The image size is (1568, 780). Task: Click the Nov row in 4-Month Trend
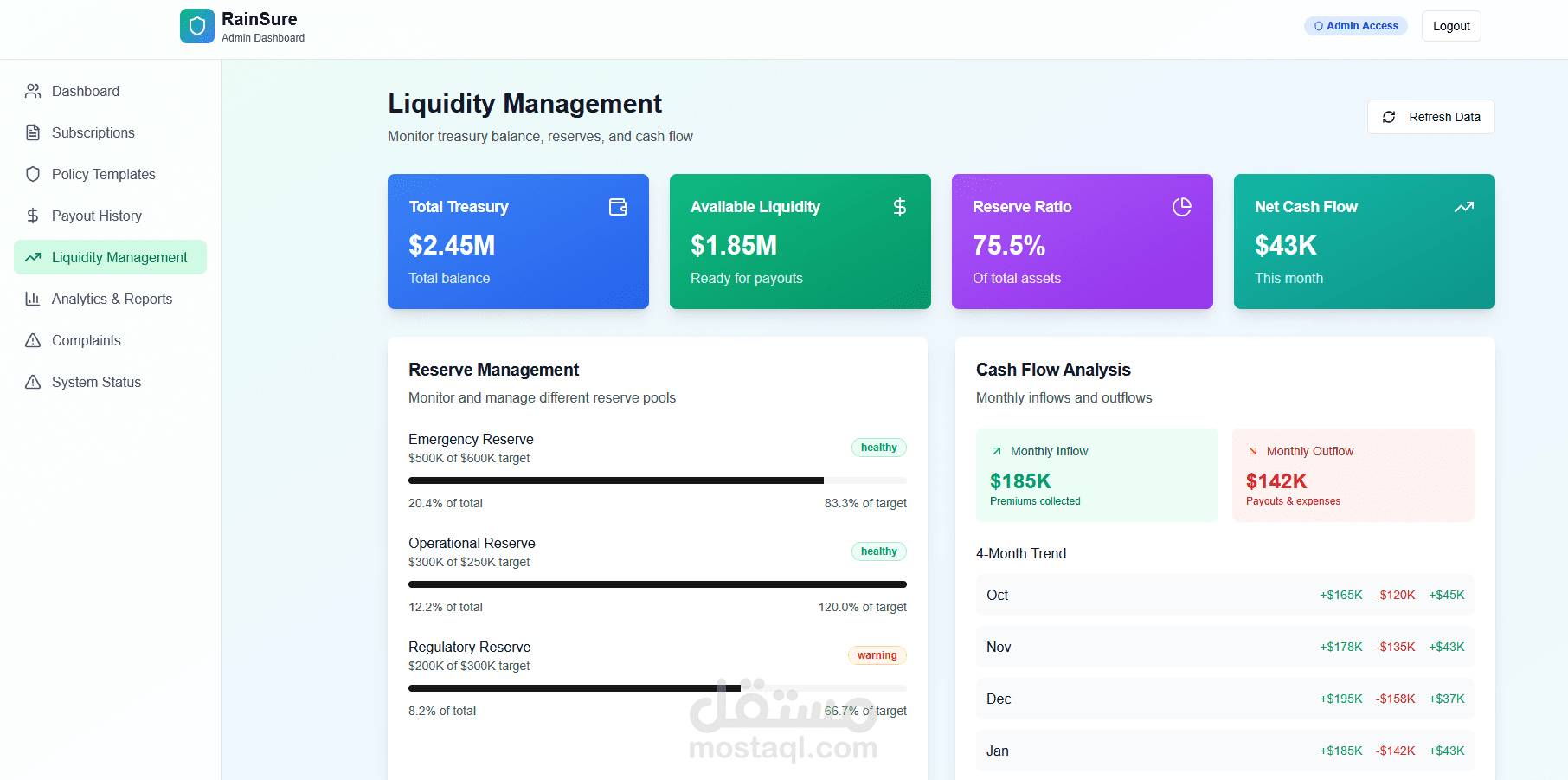coord(1225,647)
